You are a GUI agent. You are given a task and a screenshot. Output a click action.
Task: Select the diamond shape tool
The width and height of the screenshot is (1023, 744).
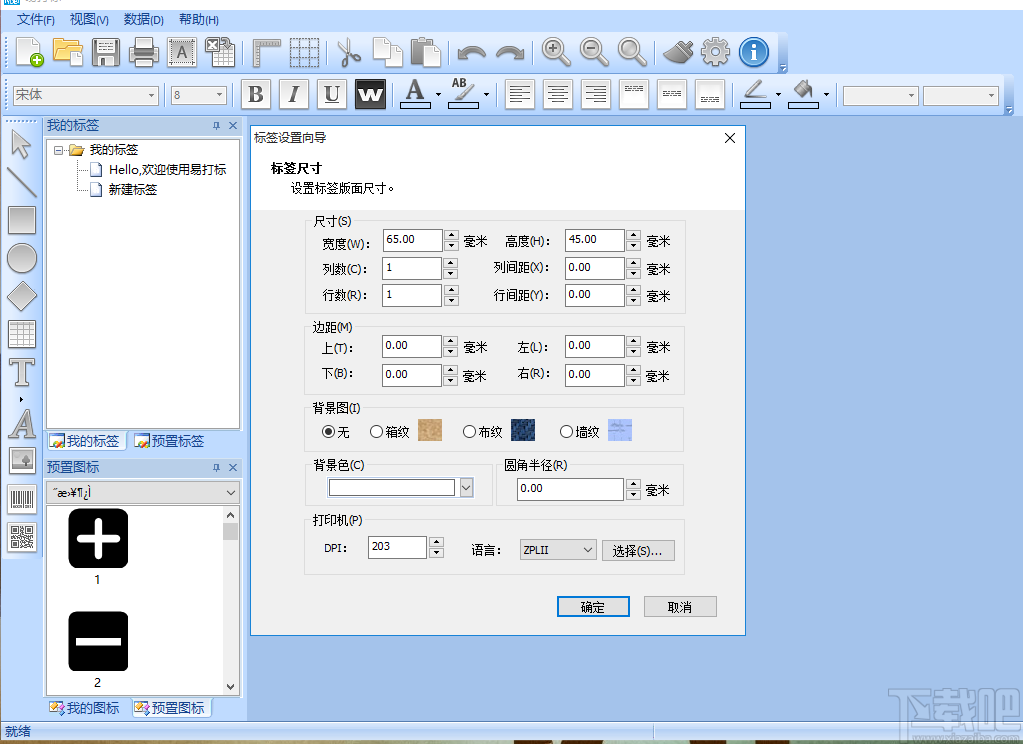22,296
